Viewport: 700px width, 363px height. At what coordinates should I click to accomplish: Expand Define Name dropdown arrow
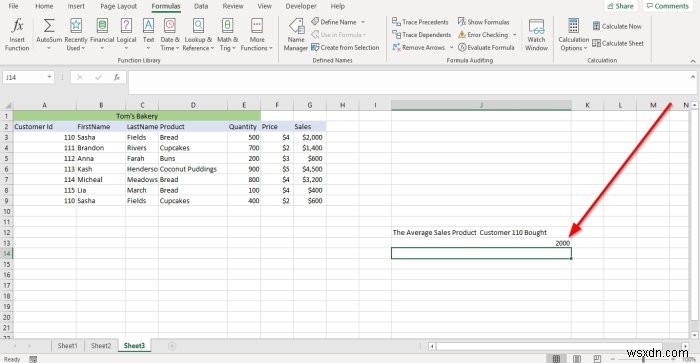point(363,22)
